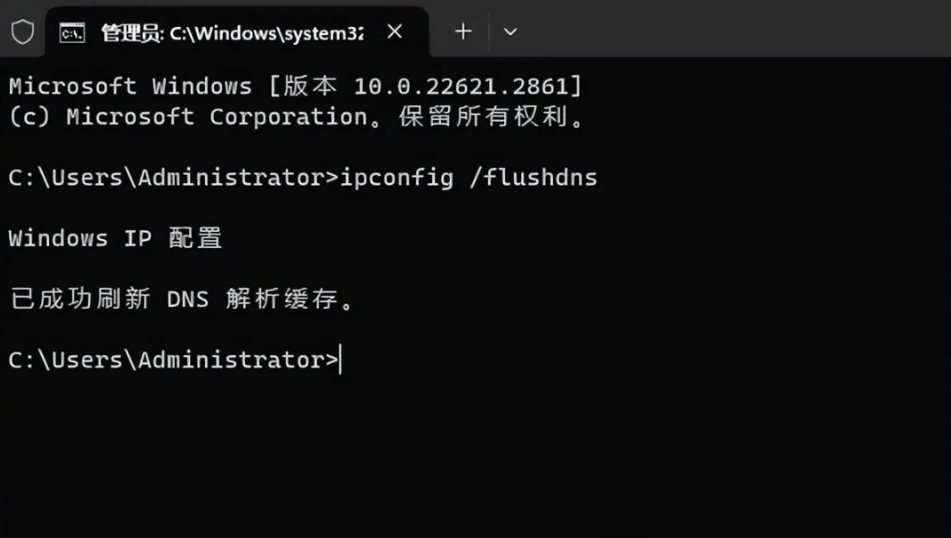This screenshot has height=538, width=951.
Task: Click the text cursor at the last prompt
Action: click(x=341, y=360)
